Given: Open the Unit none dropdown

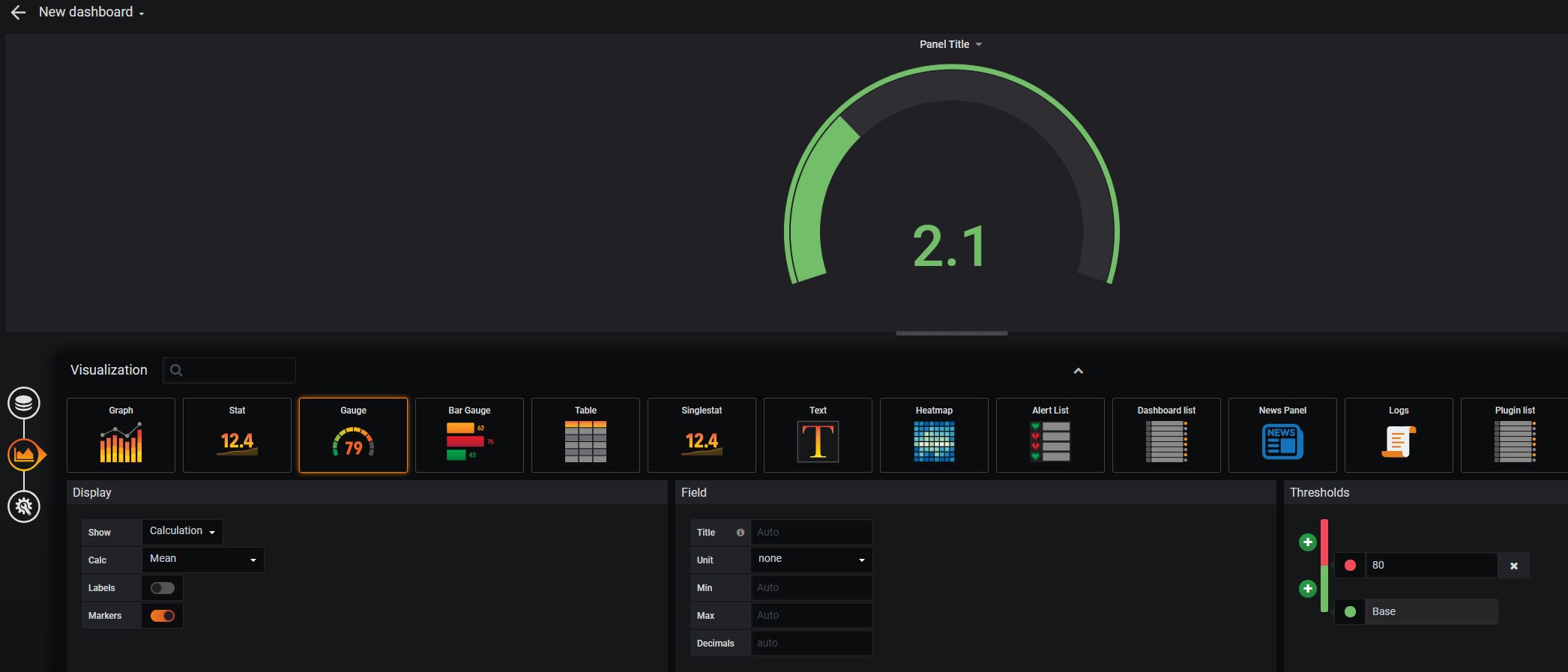Looking at the screenshot, I should coord(811,560).
